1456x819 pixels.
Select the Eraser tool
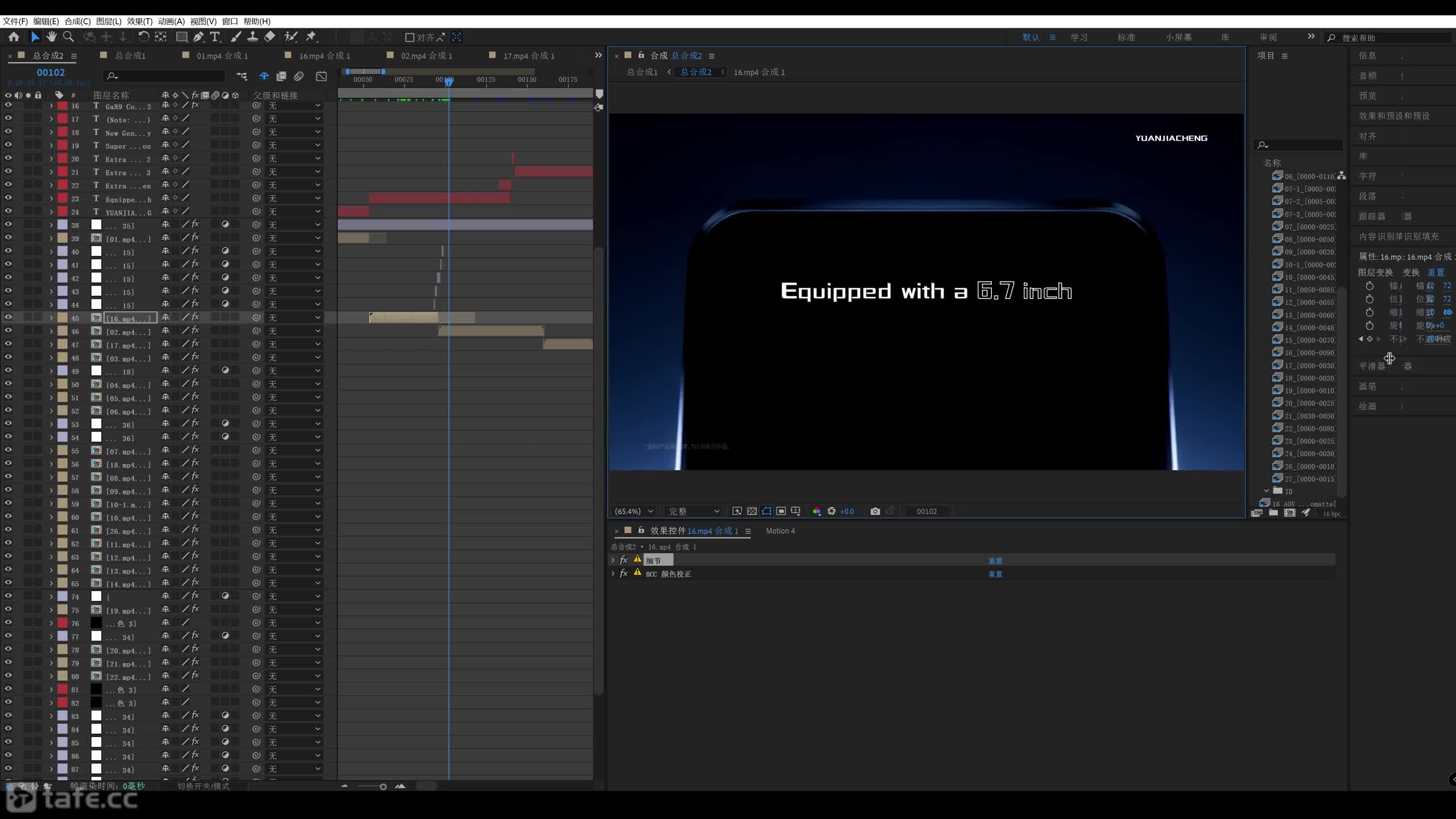(270, 37)
